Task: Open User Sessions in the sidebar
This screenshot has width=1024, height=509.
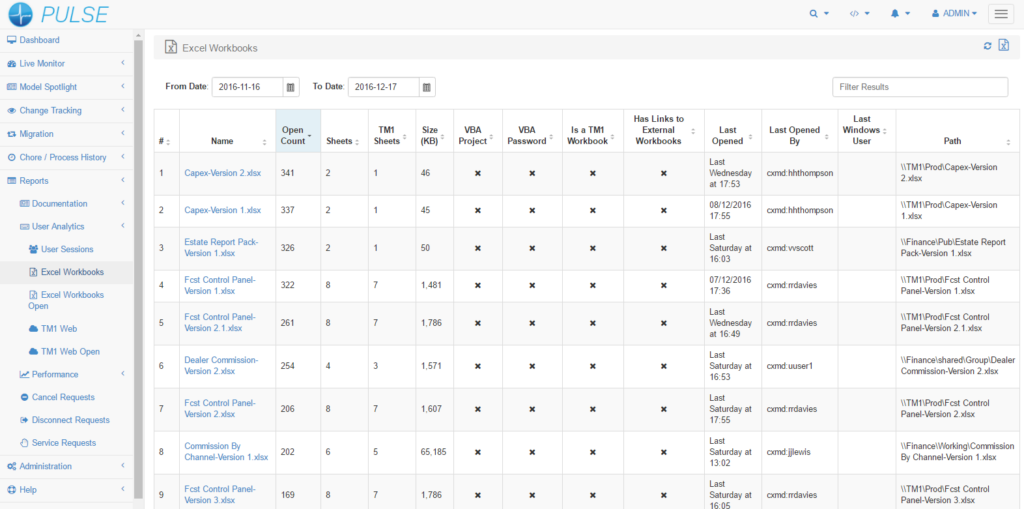Action: click(x=67, y=249)
